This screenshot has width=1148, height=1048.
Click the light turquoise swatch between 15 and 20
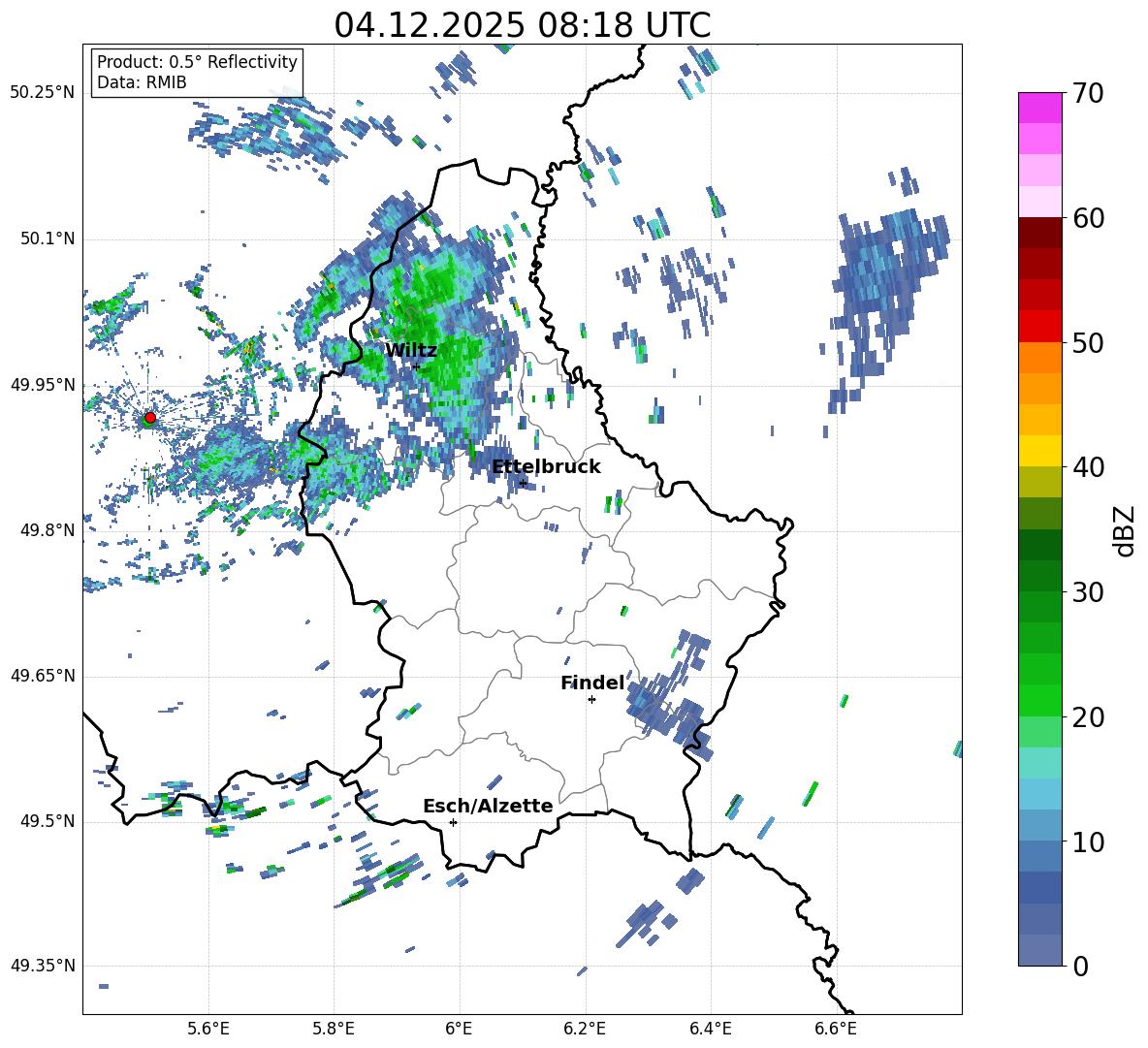(1039, 763)
